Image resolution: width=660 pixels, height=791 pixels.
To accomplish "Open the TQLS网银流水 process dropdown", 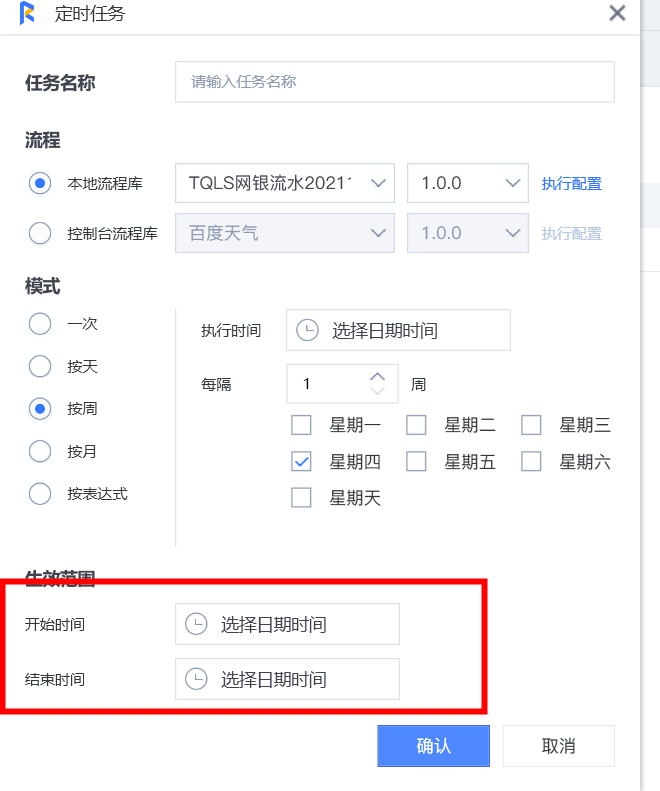I will click(x=285, y=183).
